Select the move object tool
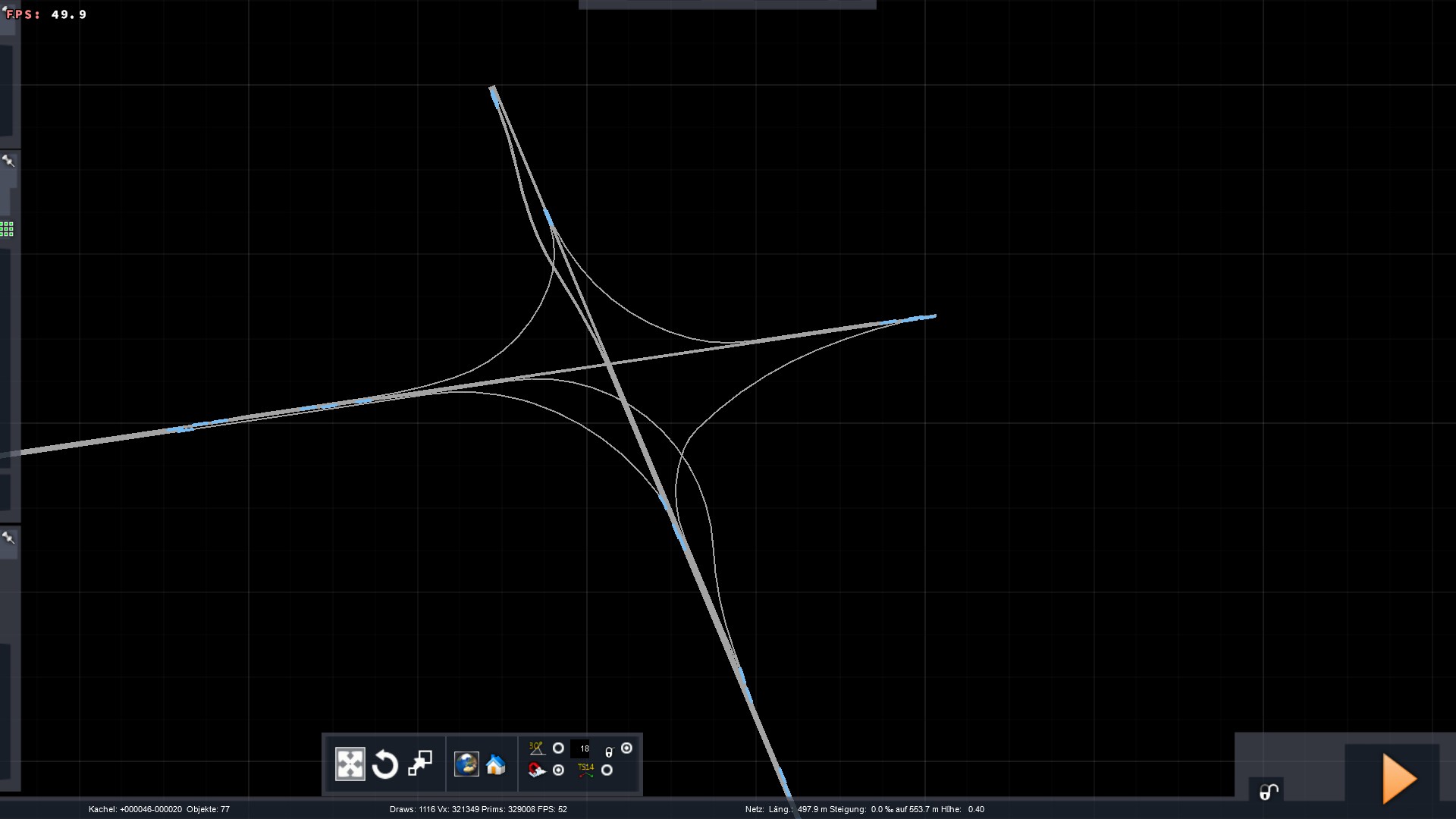The image size is (1456, 819). click(x=350, y=764)
